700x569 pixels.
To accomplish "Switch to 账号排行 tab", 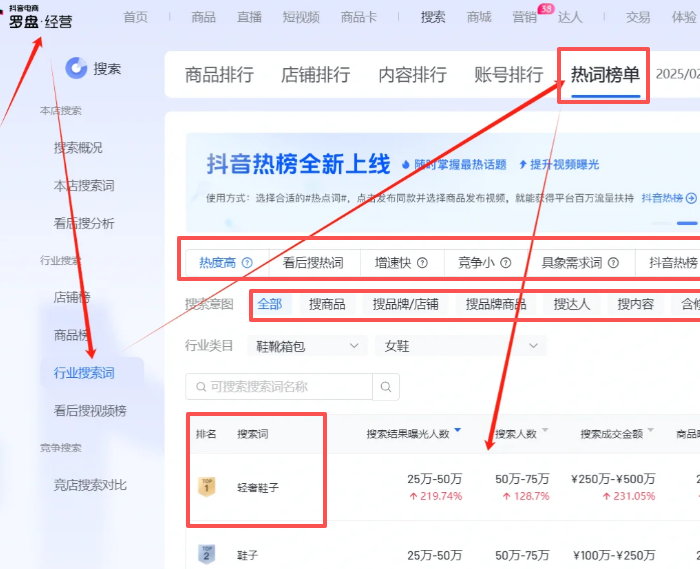I will (509, 75).
